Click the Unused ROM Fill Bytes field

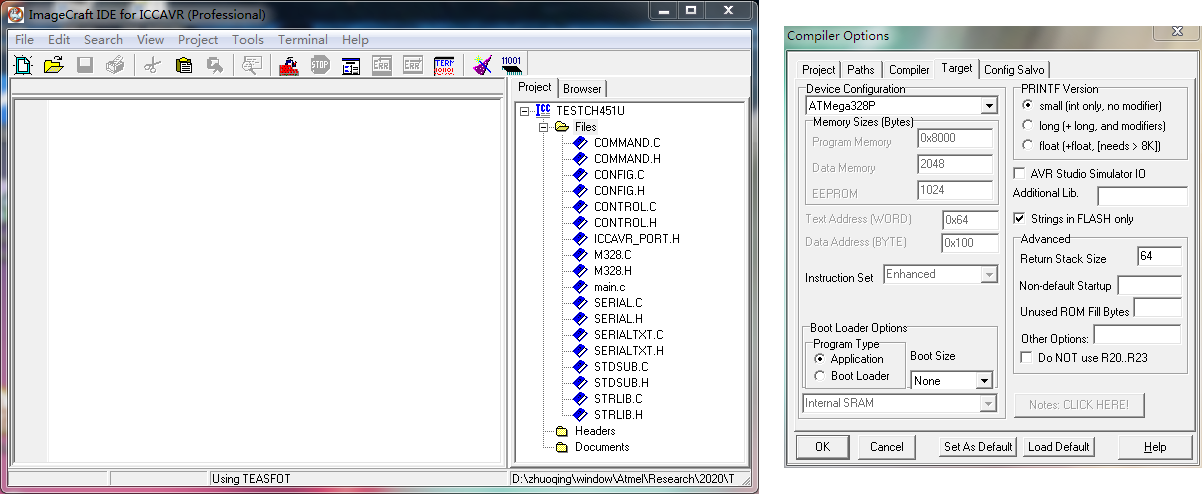1157,309
